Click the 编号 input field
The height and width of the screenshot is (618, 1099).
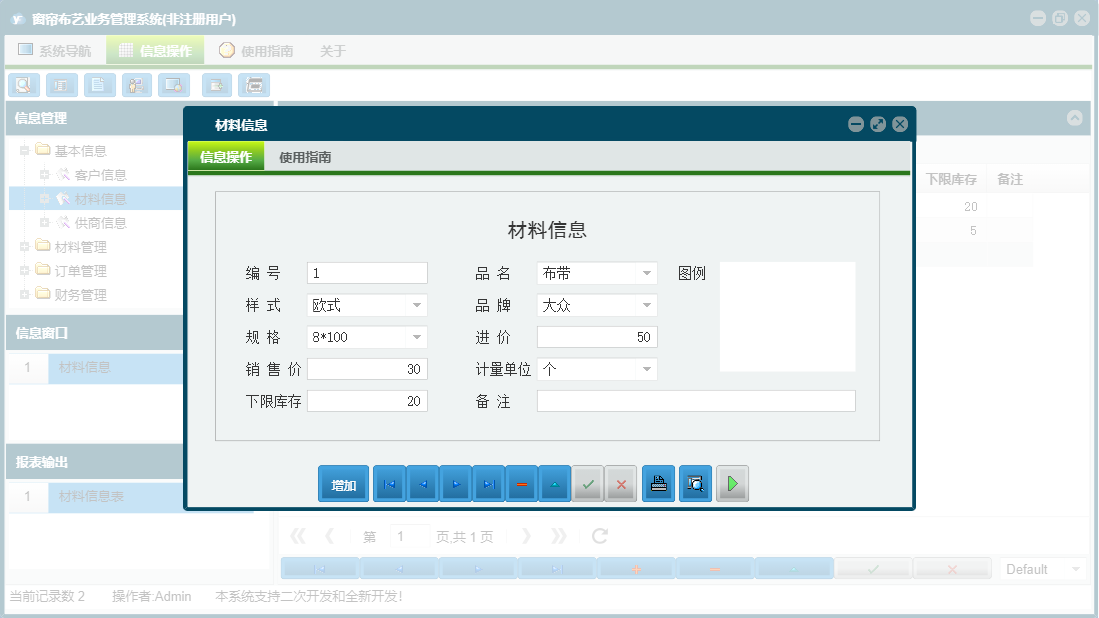click(x=367, y=273)
